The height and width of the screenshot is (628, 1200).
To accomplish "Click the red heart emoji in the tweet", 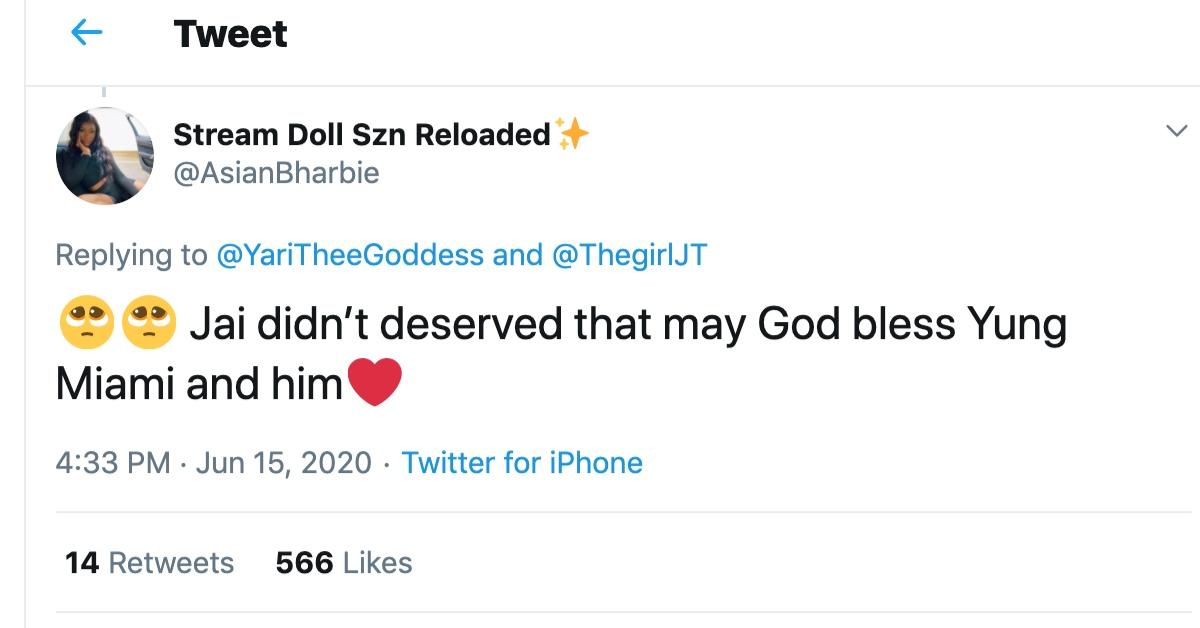I will [374, 385].
